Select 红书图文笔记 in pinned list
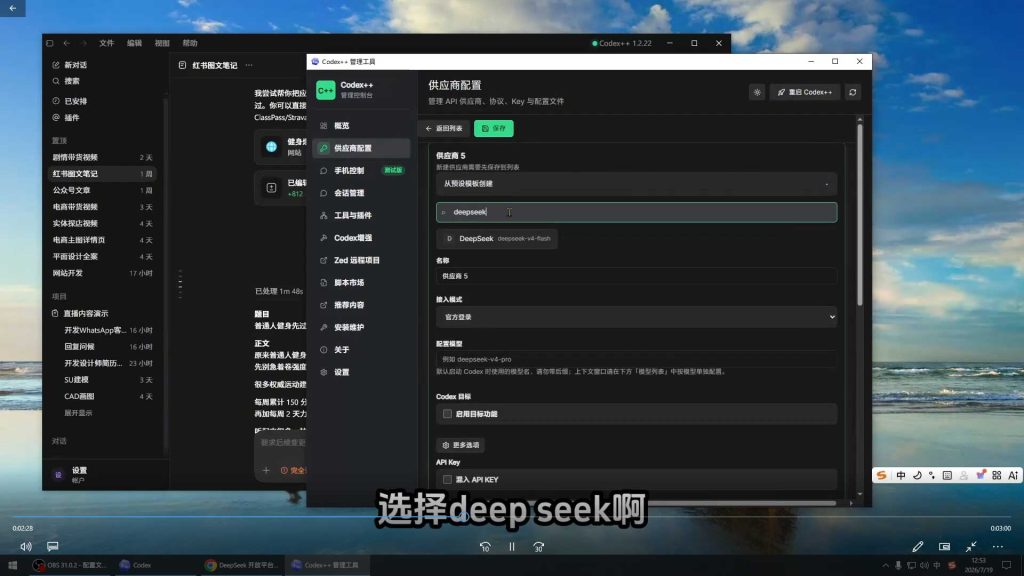1024x576 pixels. 103,174
